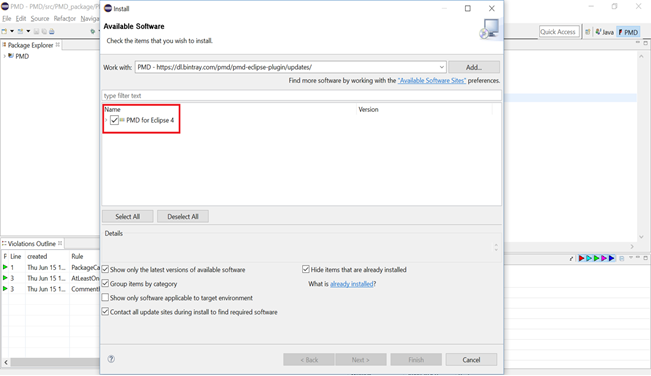Click the Cancel button
651x376 pixels.
[471, 359]
